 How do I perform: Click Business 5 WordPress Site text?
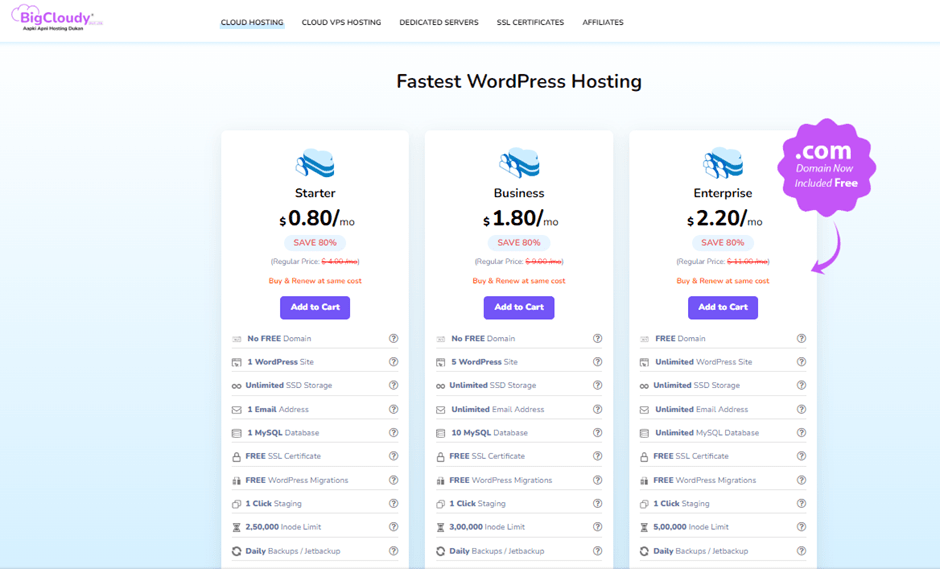484,362
